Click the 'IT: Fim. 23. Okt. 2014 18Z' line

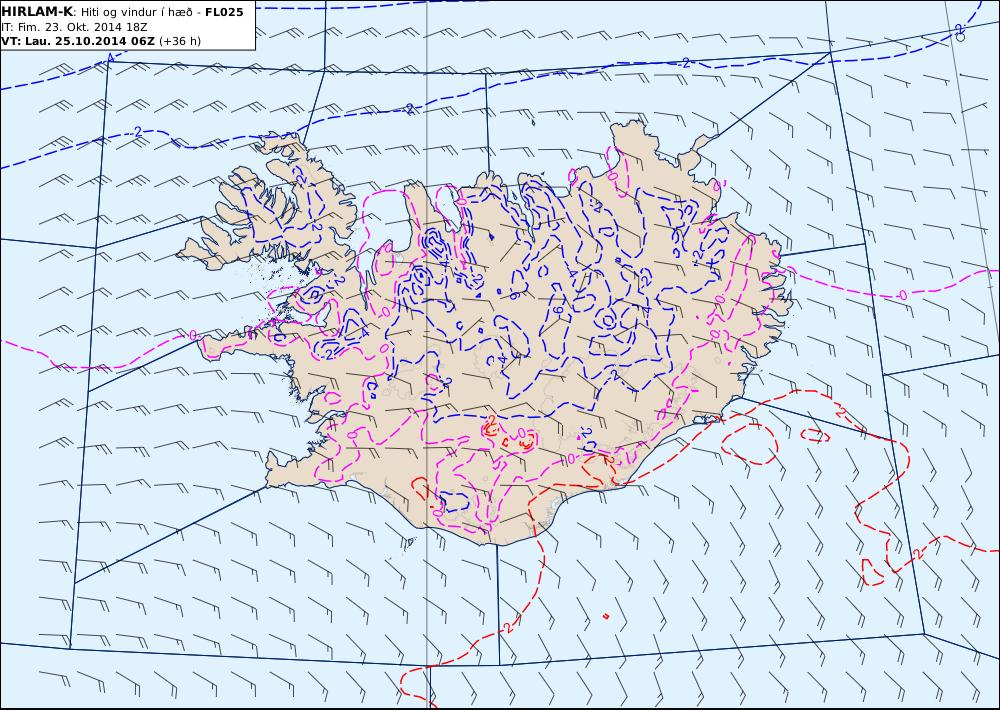point(75,27)
